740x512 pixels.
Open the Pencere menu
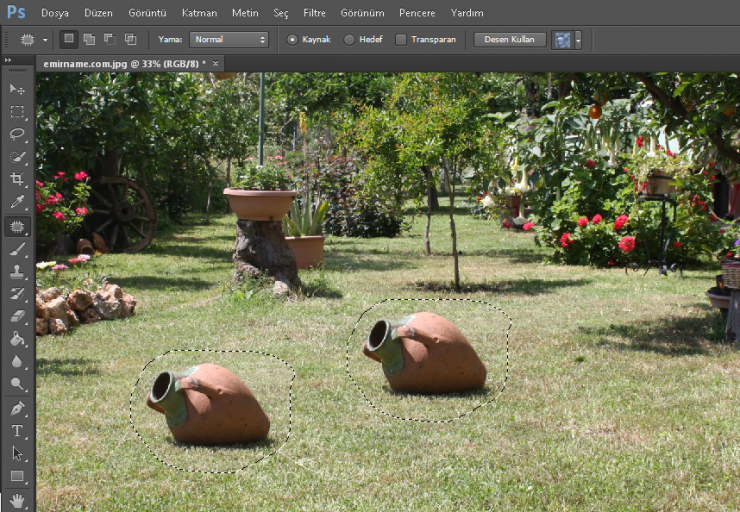[x=417, y=13]
